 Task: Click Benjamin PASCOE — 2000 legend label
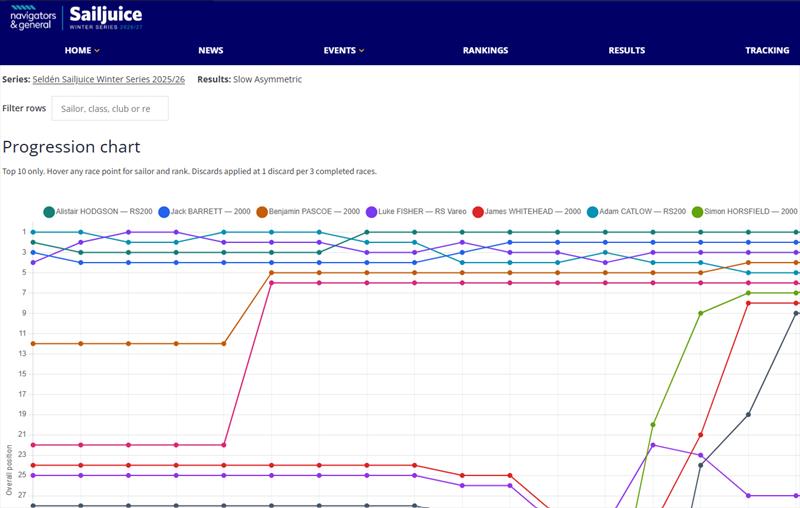[314, 211]
